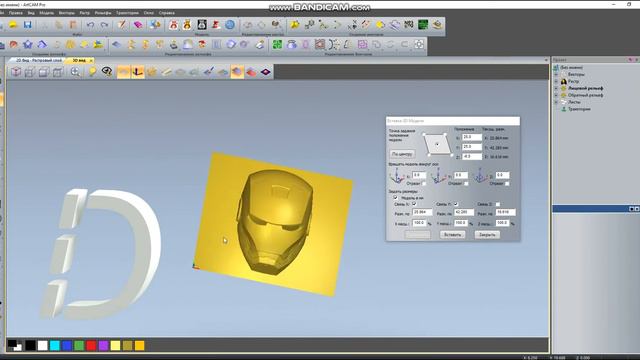Screen dimensions: 640x360
Task: Click the Вставить button in dialog
Action: coord(452,235)
